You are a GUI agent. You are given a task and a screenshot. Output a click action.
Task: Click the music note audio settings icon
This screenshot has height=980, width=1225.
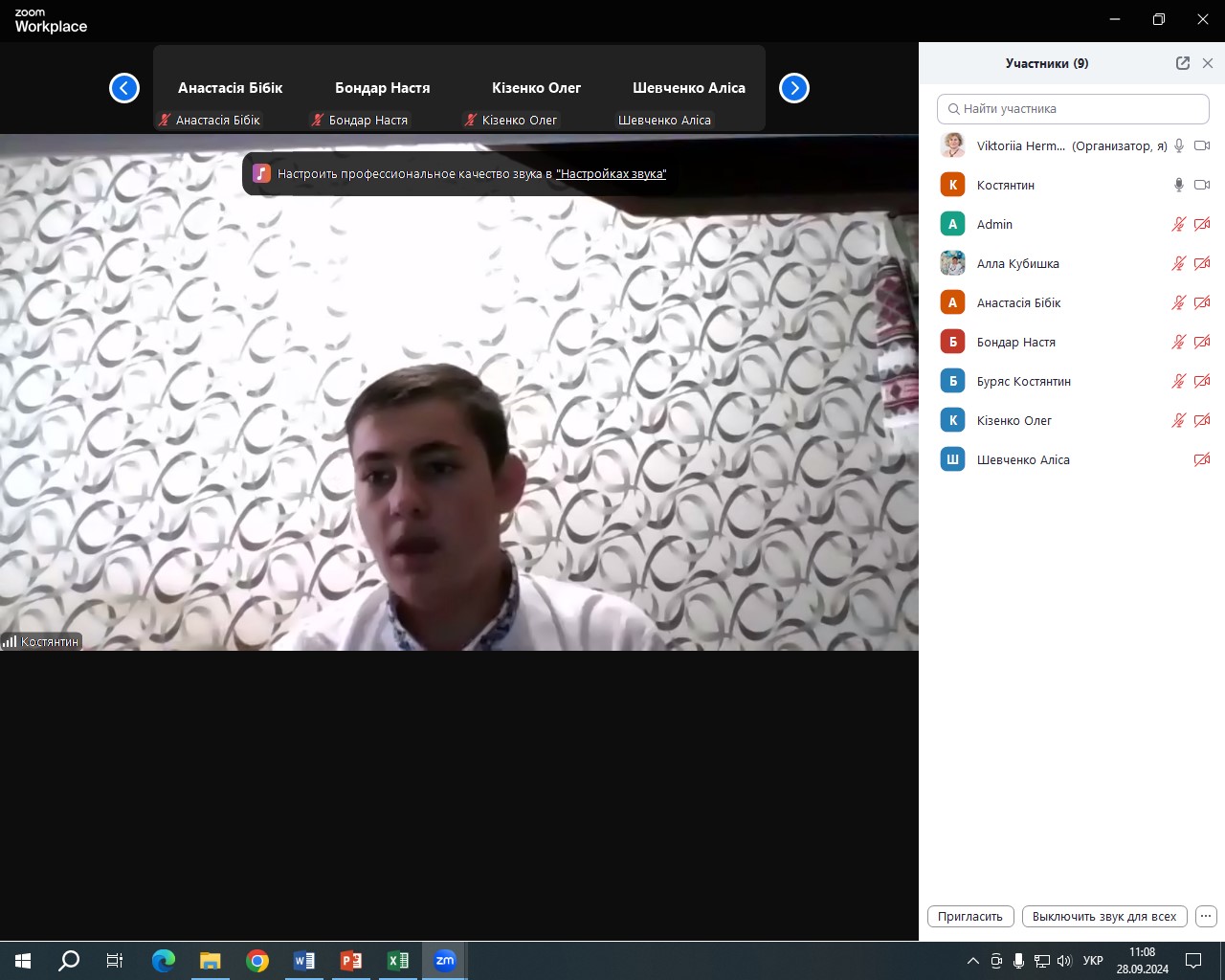(261, 173)
